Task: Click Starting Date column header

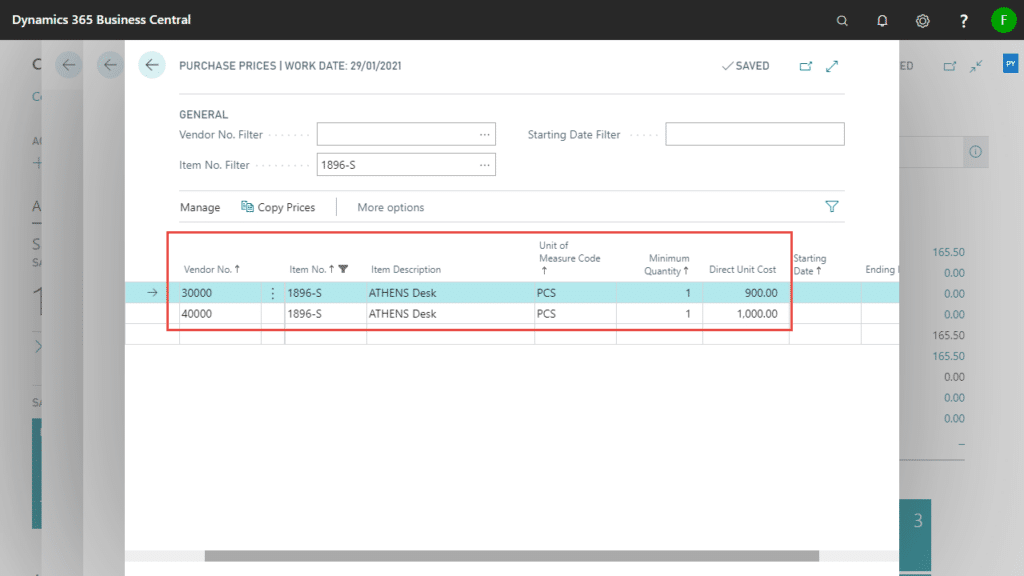Action: (809, 264)
